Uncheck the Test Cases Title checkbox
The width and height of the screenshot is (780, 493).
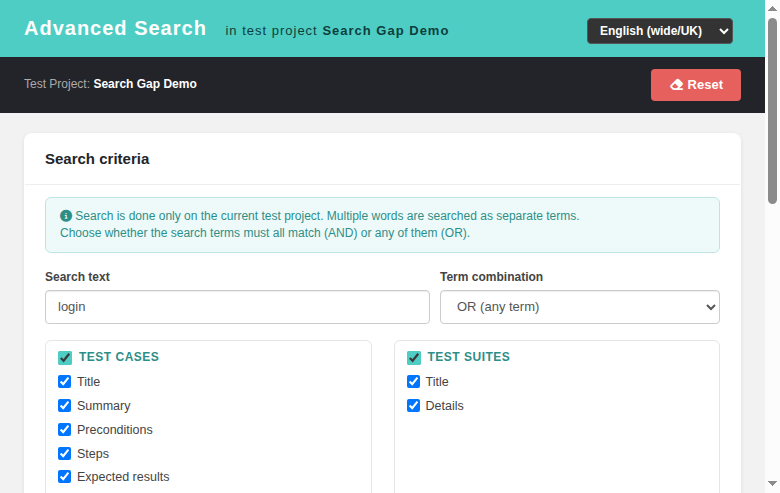point(65,382)
